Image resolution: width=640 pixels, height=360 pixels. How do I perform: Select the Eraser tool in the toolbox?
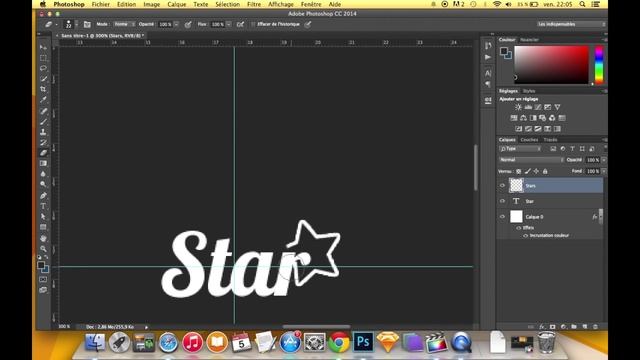(43, 153)
